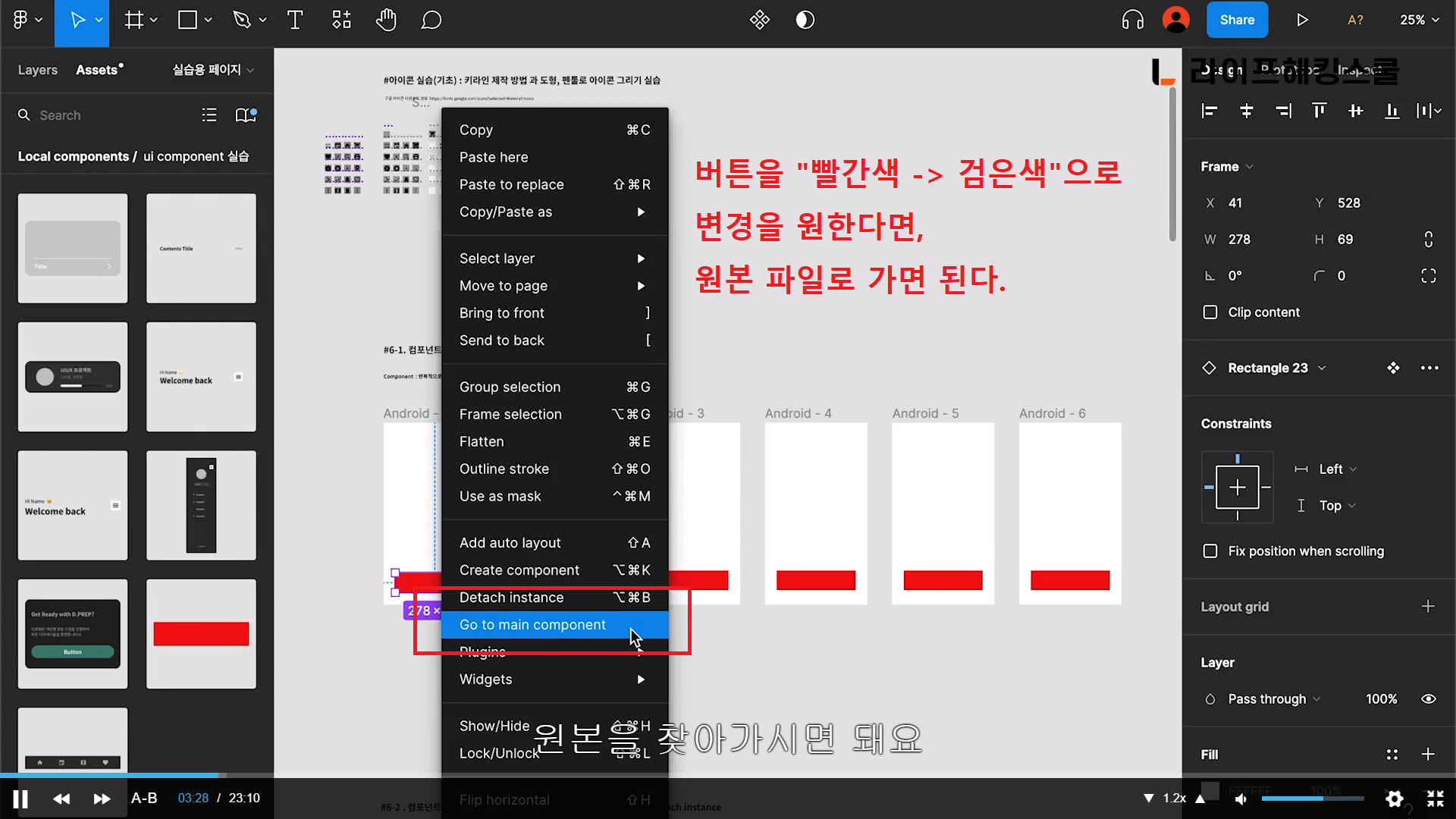Viewport: 1456px width, 819px height.
Task: Enable the Clip content checkbox
Action: pos(1210,312)
